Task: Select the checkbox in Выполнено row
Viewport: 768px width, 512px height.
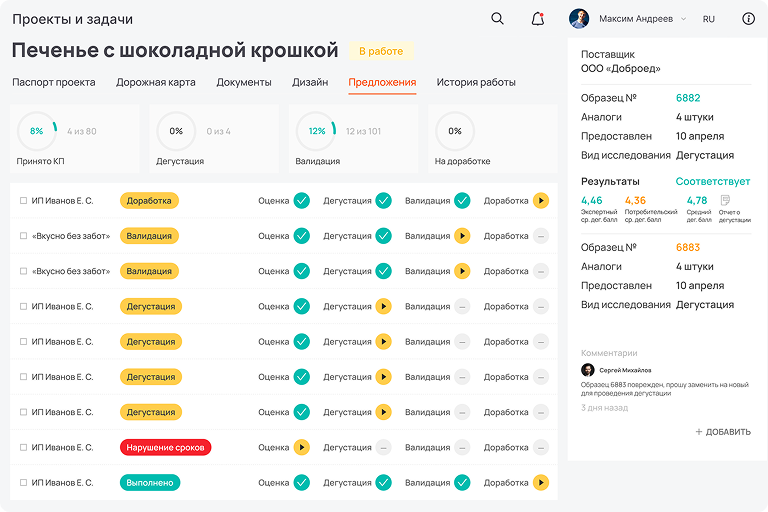Action: point(24,483)
